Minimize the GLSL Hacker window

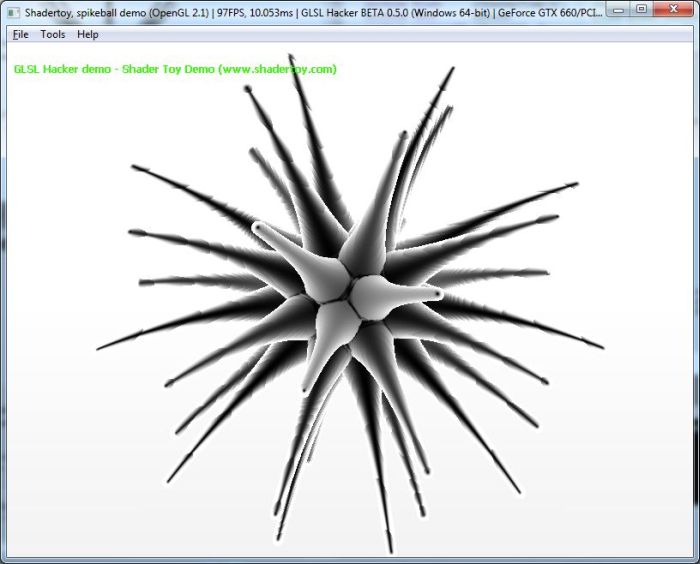point(618,9)
